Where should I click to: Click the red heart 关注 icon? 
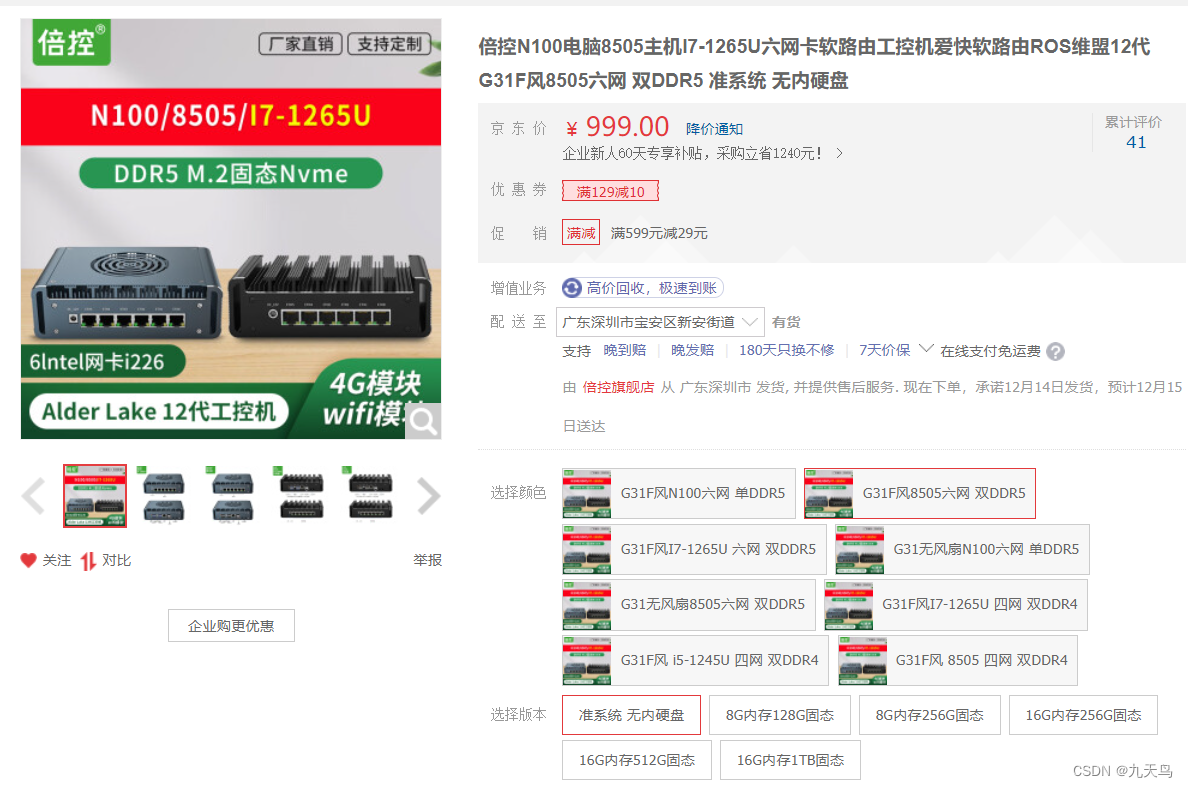tap(29, 560)
